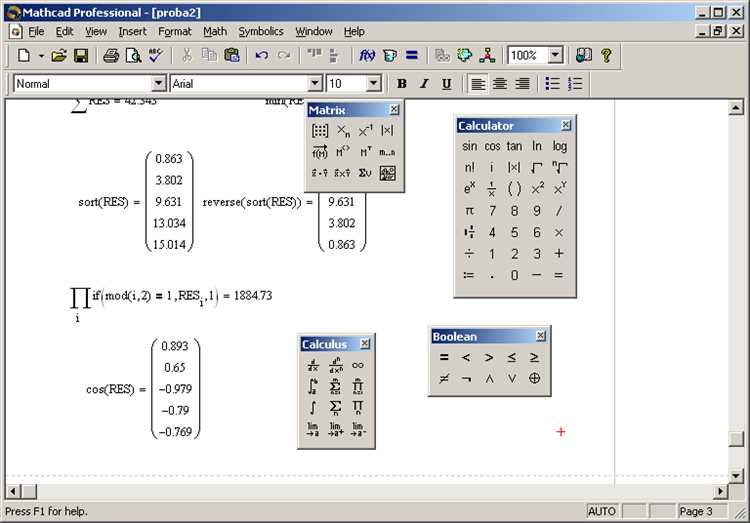Expand the Normal style dropdown
The image size is (750, 523).
[158, 84]
